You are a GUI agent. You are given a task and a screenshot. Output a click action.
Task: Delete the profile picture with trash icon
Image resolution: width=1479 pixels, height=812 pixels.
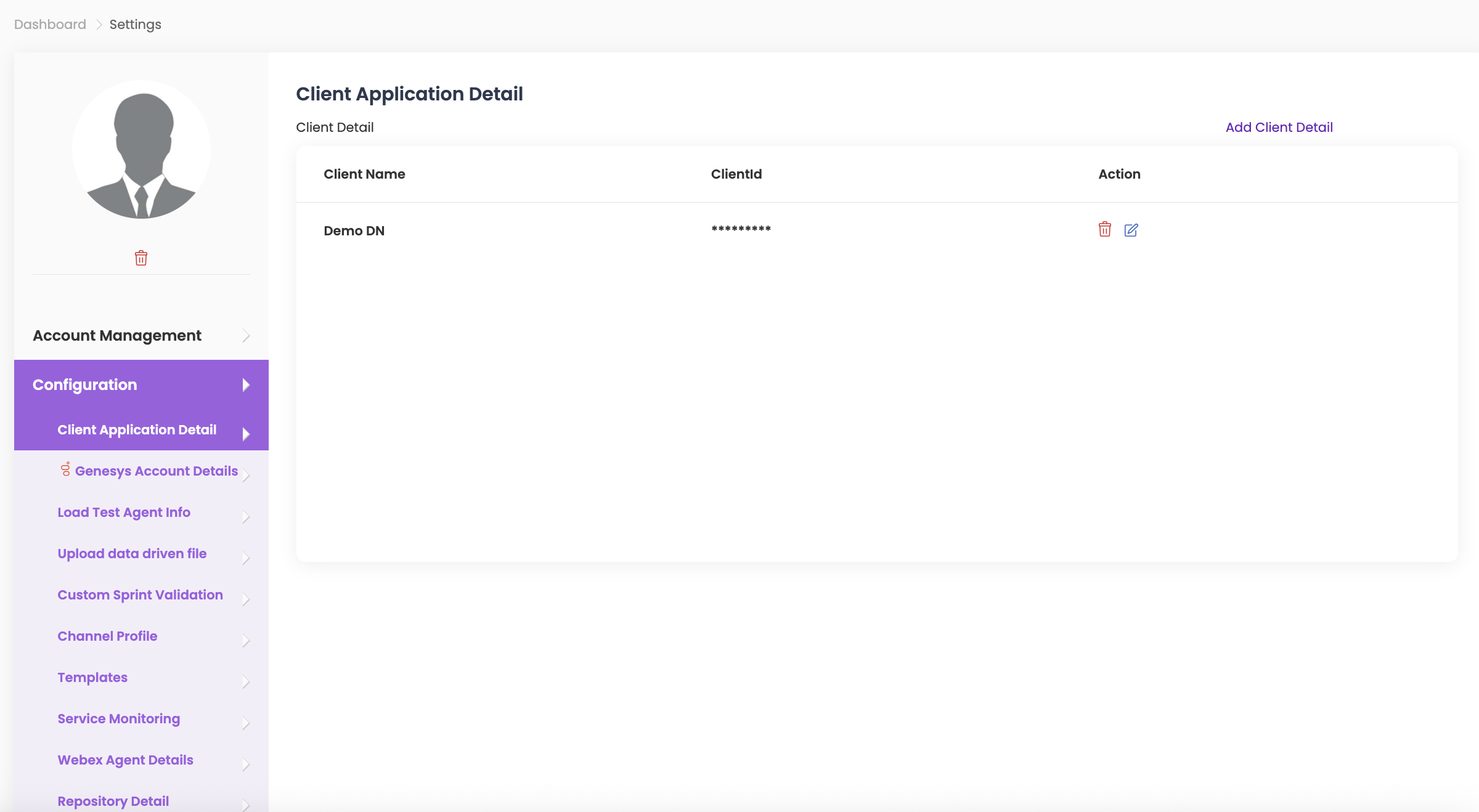[141, 258]
